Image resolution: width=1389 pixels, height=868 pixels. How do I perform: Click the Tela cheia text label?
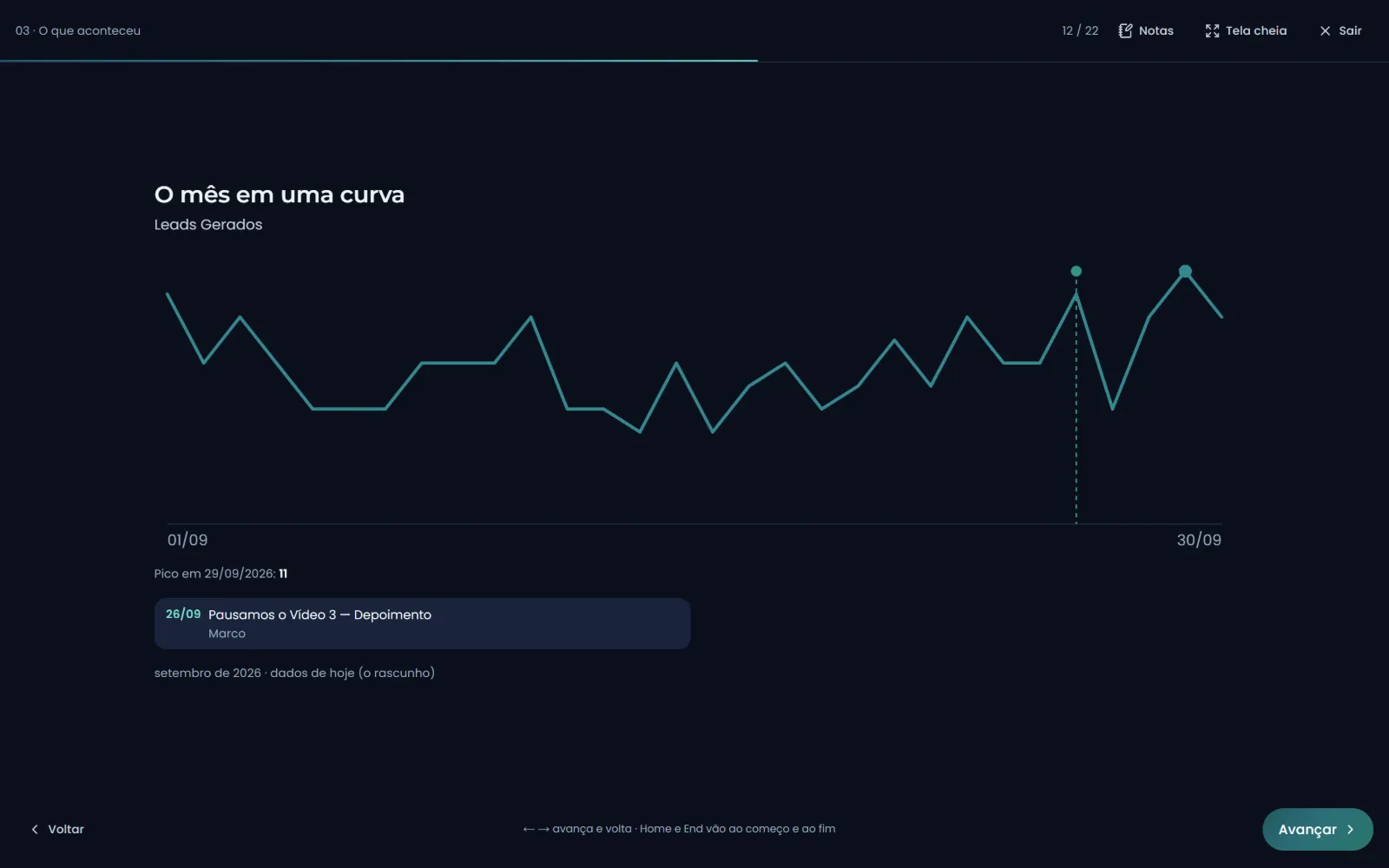pyautogui.click(x=1256, y=30)
